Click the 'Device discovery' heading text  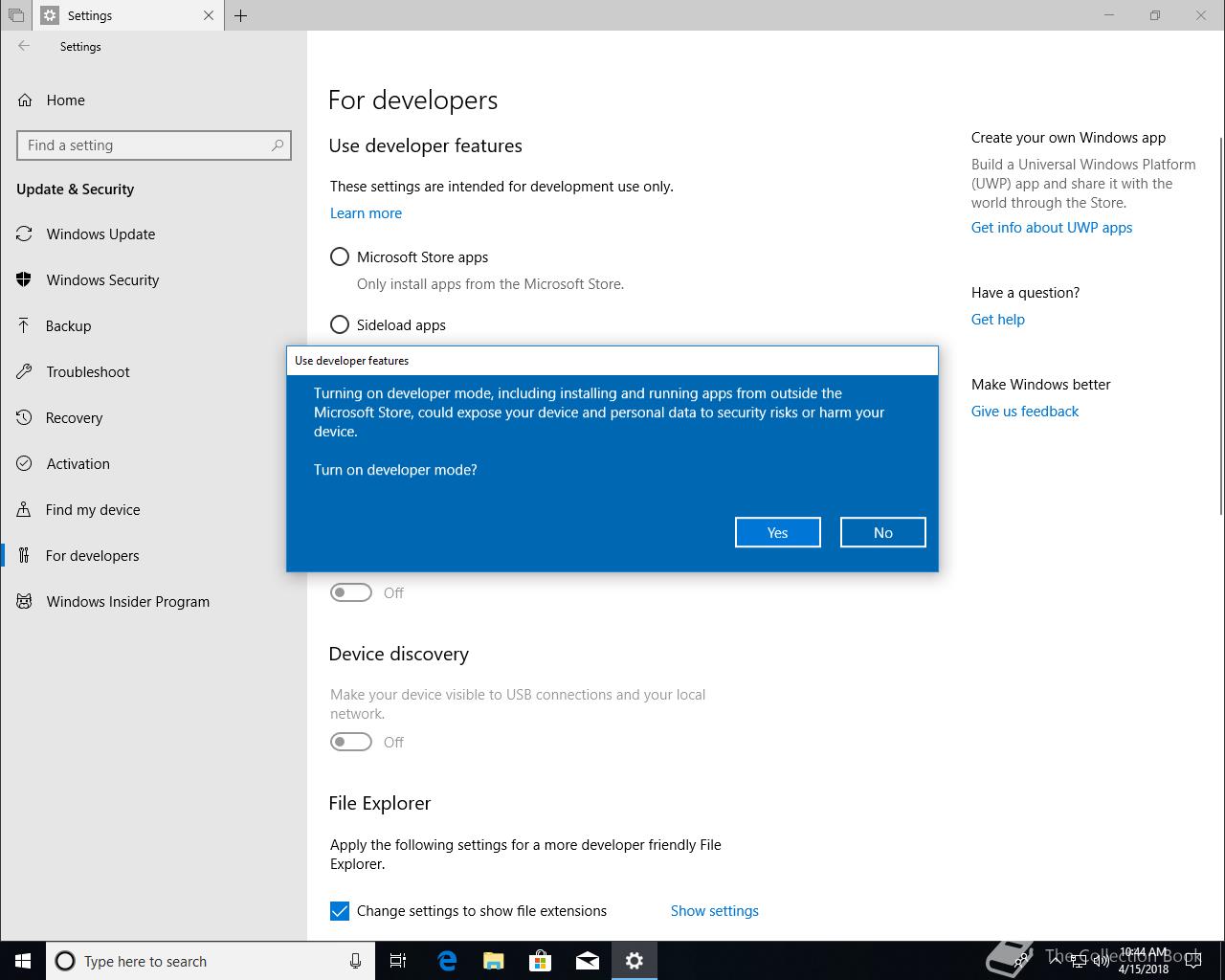[x=399, y=654]
